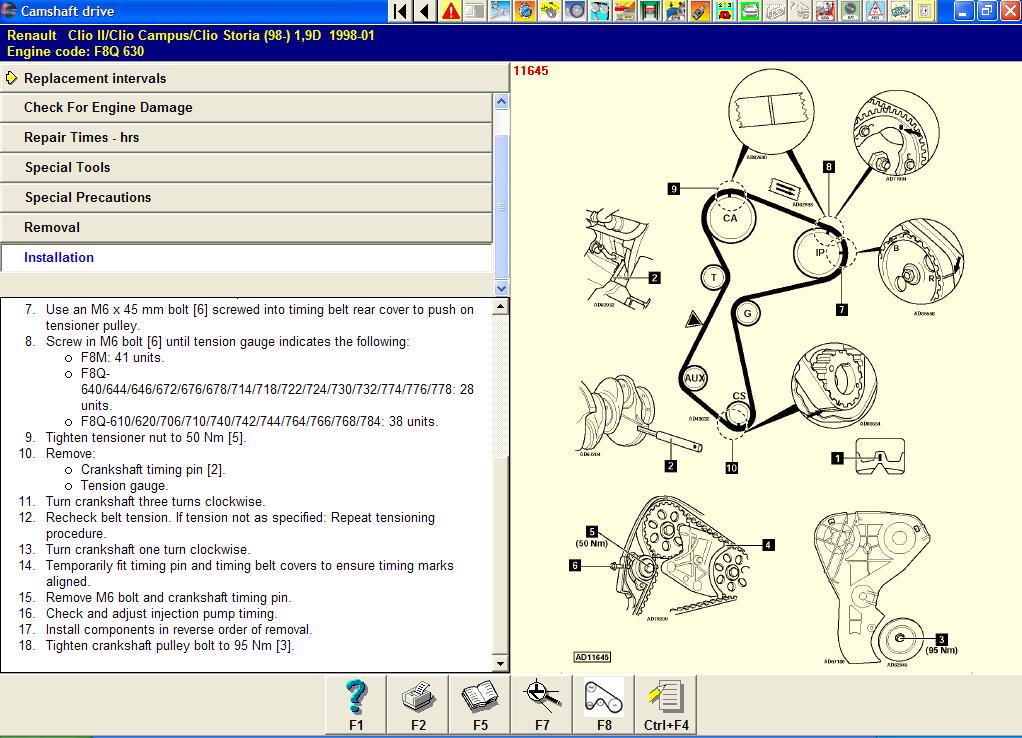Click the section list scroll-down arrow
The width and height of the screenshot is (1022, 738).
501,288
